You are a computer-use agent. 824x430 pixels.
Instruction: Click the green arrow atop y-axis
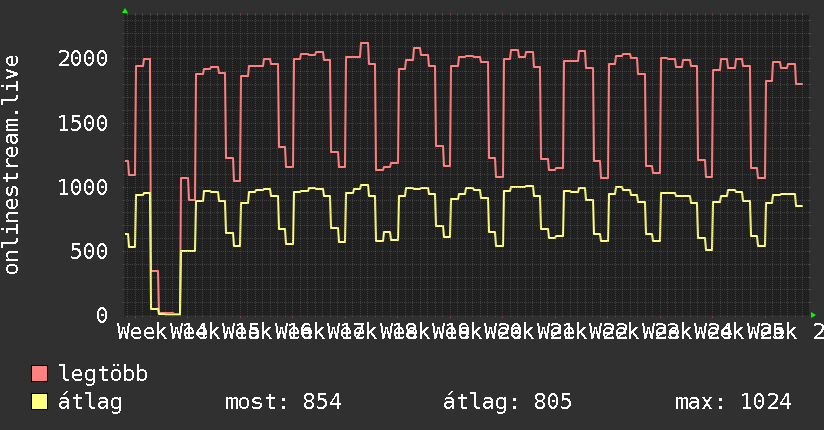coord(125,11)
